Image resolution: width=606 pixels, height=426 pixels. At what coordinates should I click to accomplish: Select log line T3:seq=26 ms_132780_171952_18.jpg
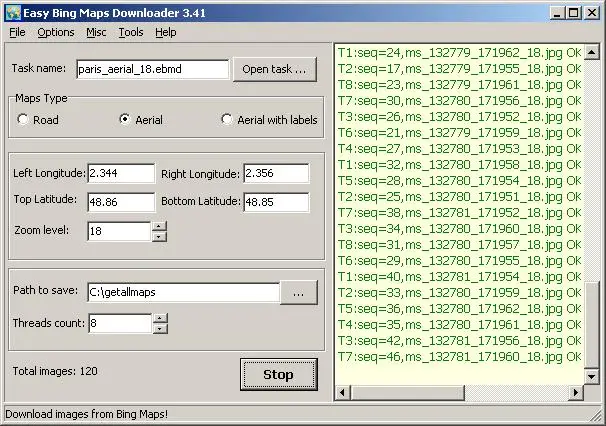pyautogui.click(x=460, y=117)
